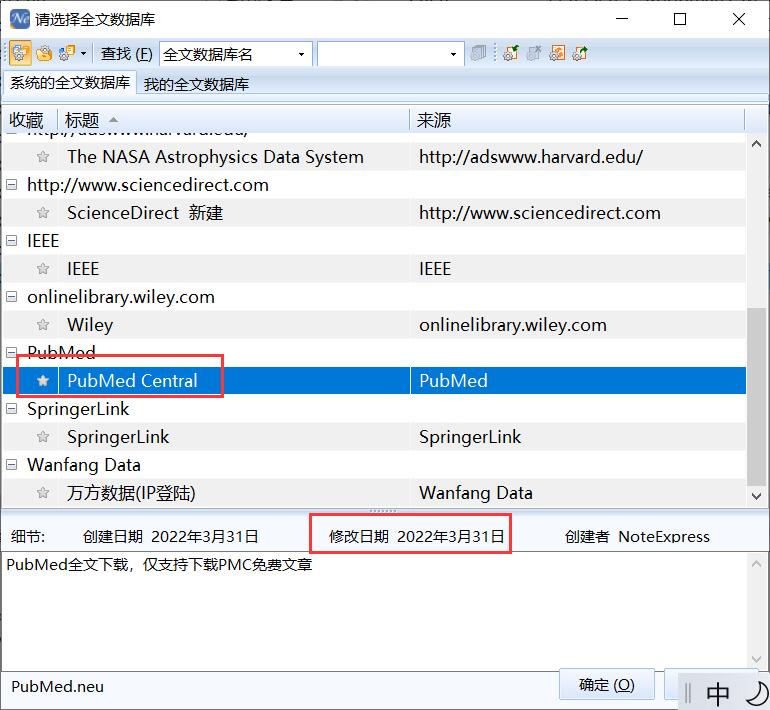Click the PubMed.neu status bar text

coord(57,686)
